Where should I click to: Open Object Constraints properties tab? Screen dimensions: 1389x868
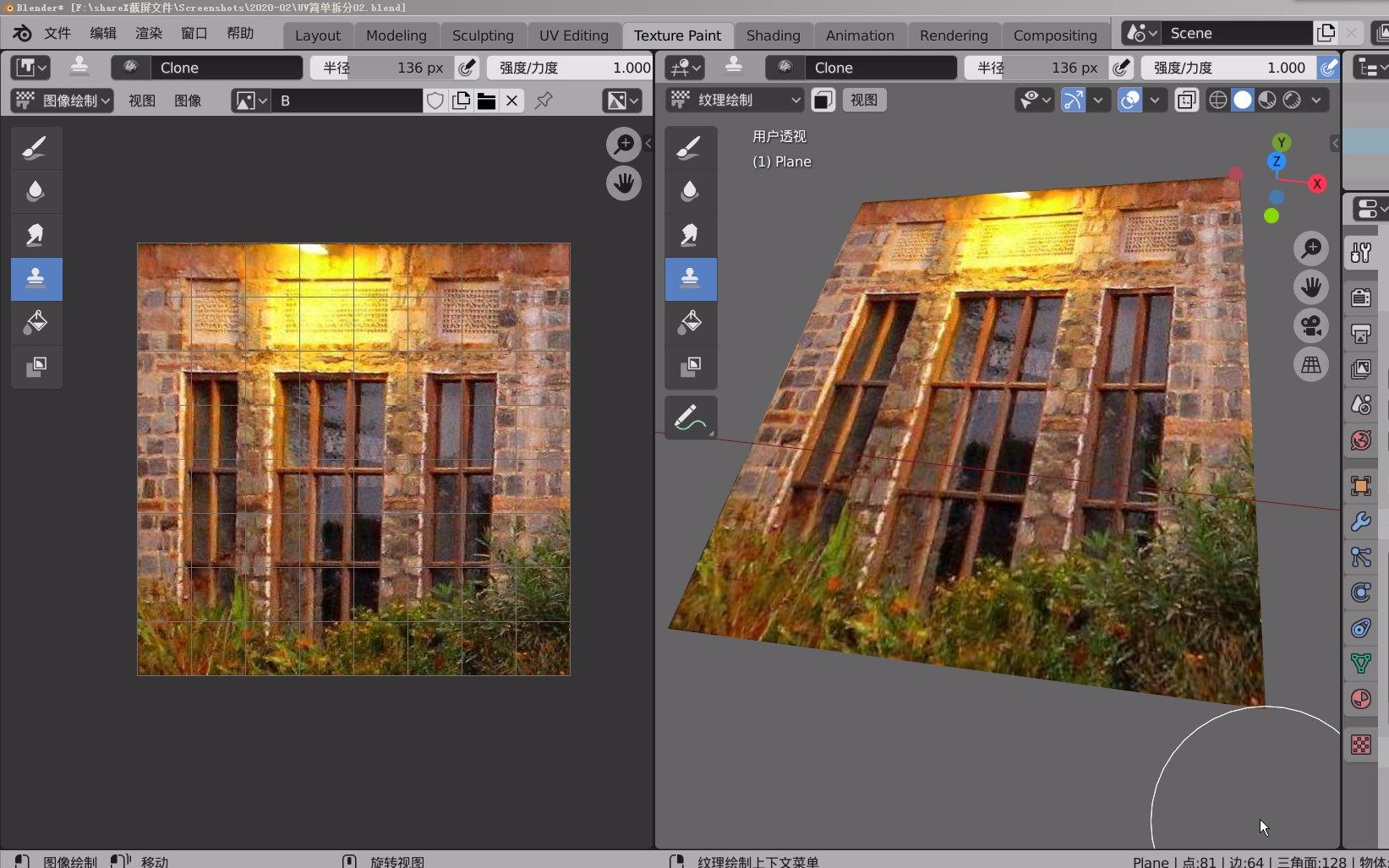pos(1361,628)
